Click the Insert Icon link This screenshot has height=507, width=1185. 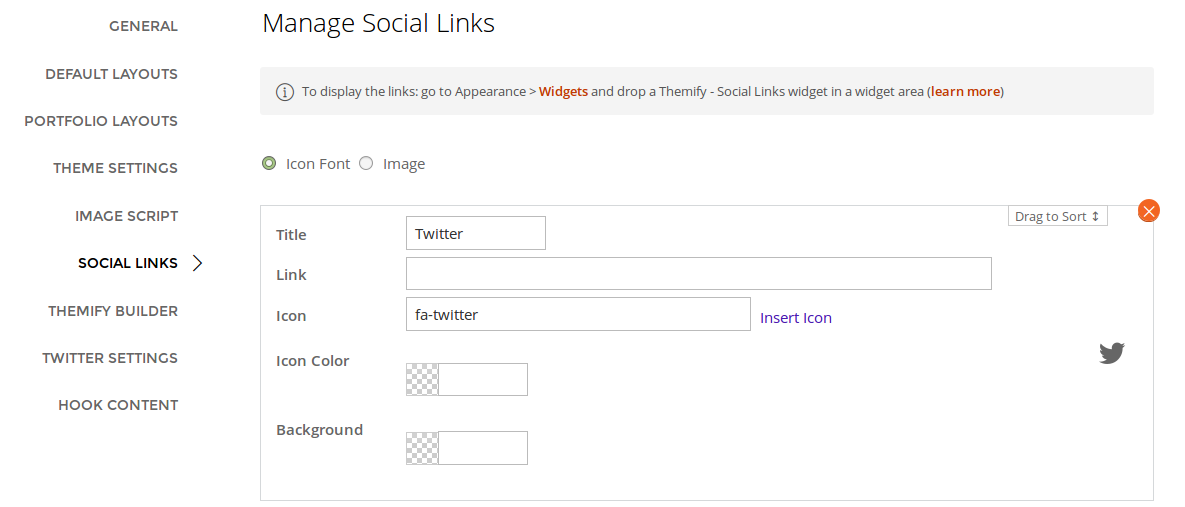point(796,318)
